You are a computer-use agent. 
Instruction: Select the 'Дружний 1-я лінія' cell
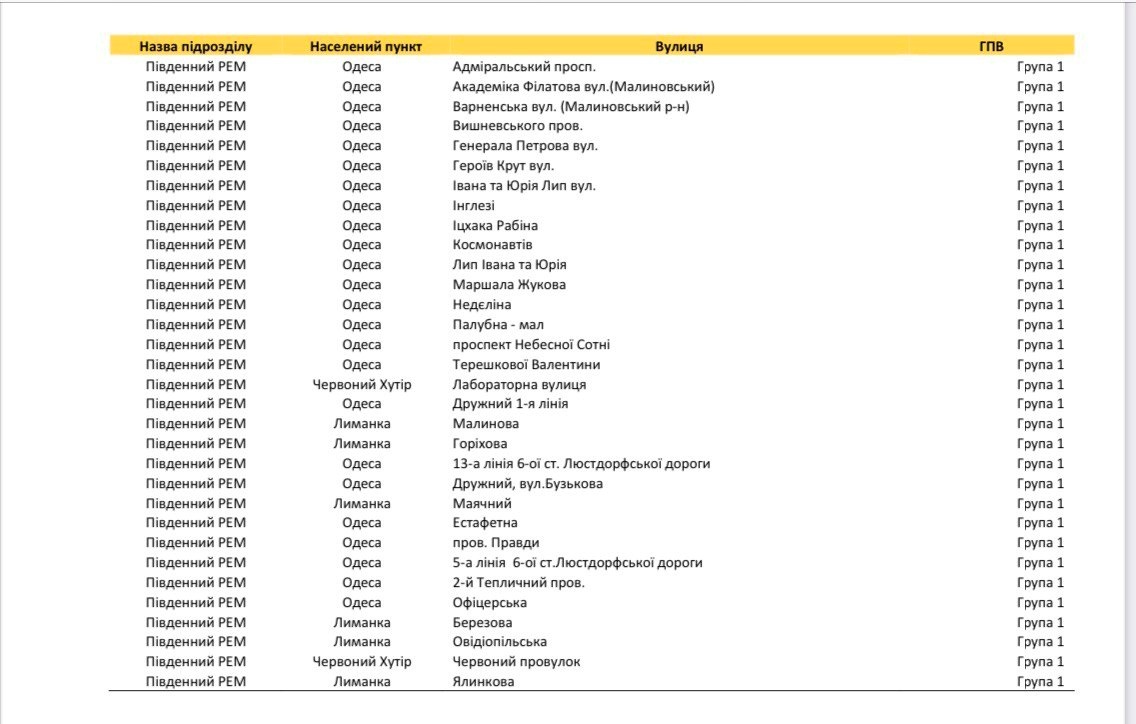click(510, 404)
